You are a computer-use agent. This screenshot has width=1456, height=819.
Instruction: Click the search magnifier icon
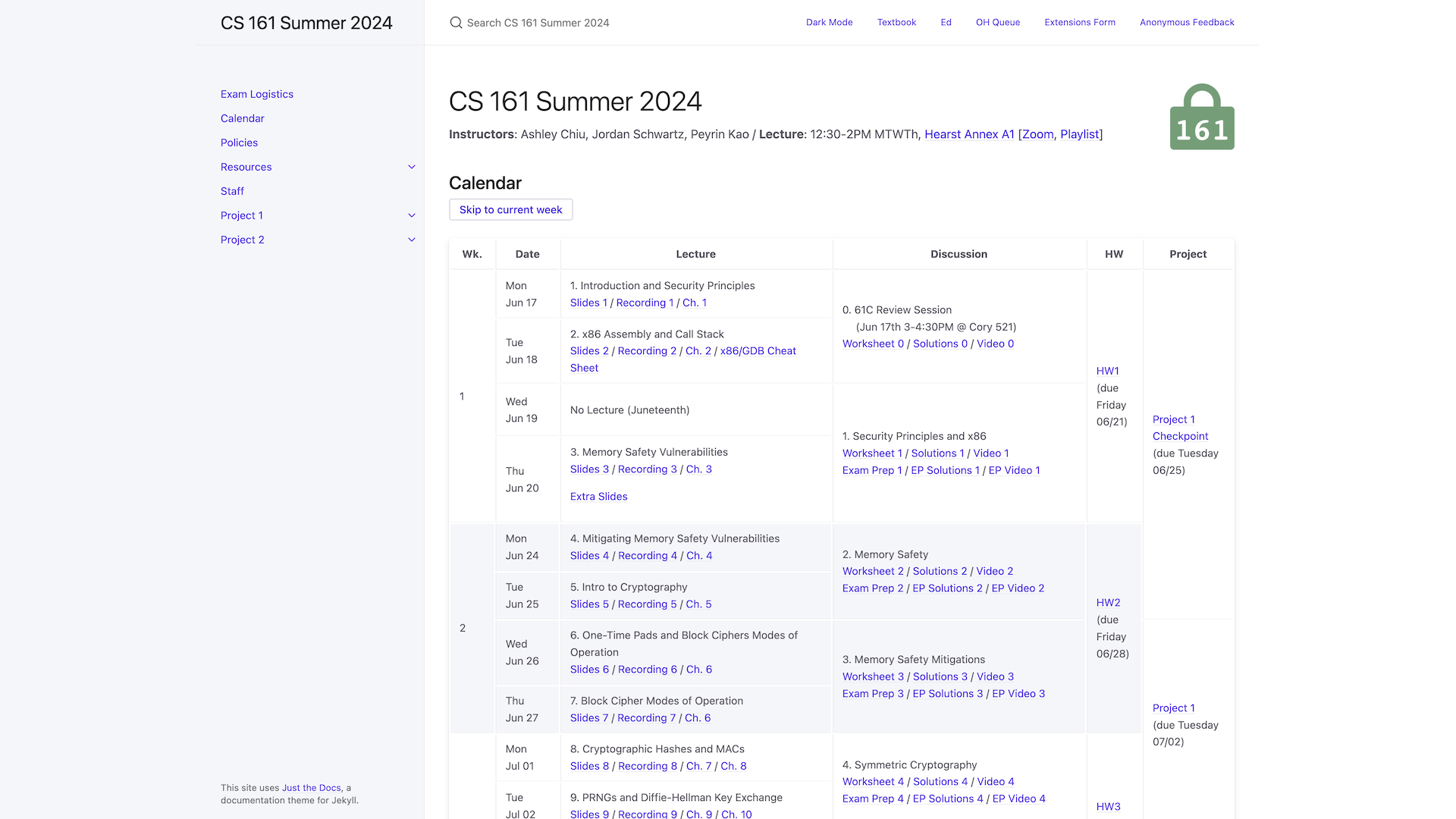click(456, 23)
